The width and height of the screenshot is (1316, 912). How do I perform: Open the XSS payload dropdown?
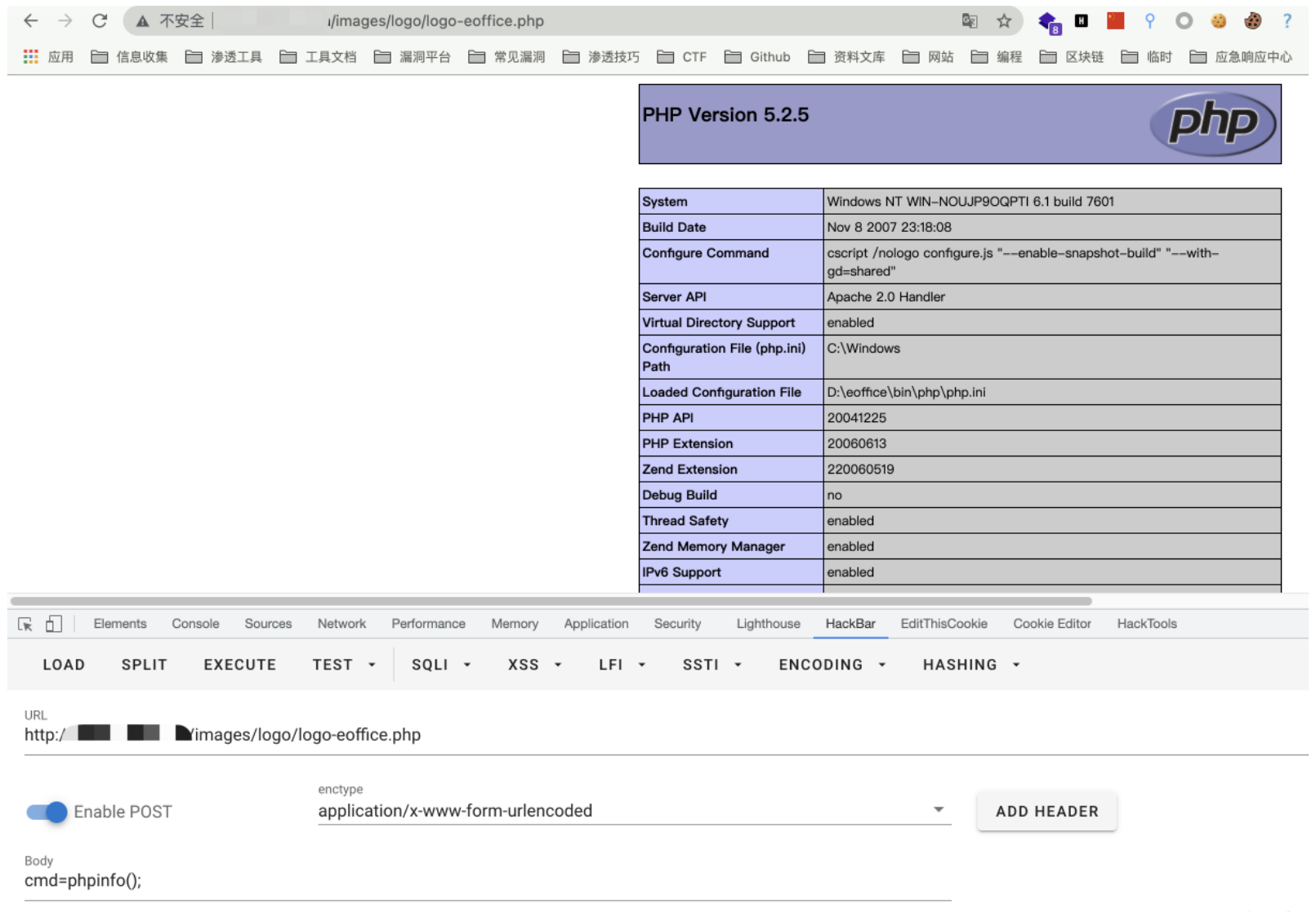[x=534, y=665]
